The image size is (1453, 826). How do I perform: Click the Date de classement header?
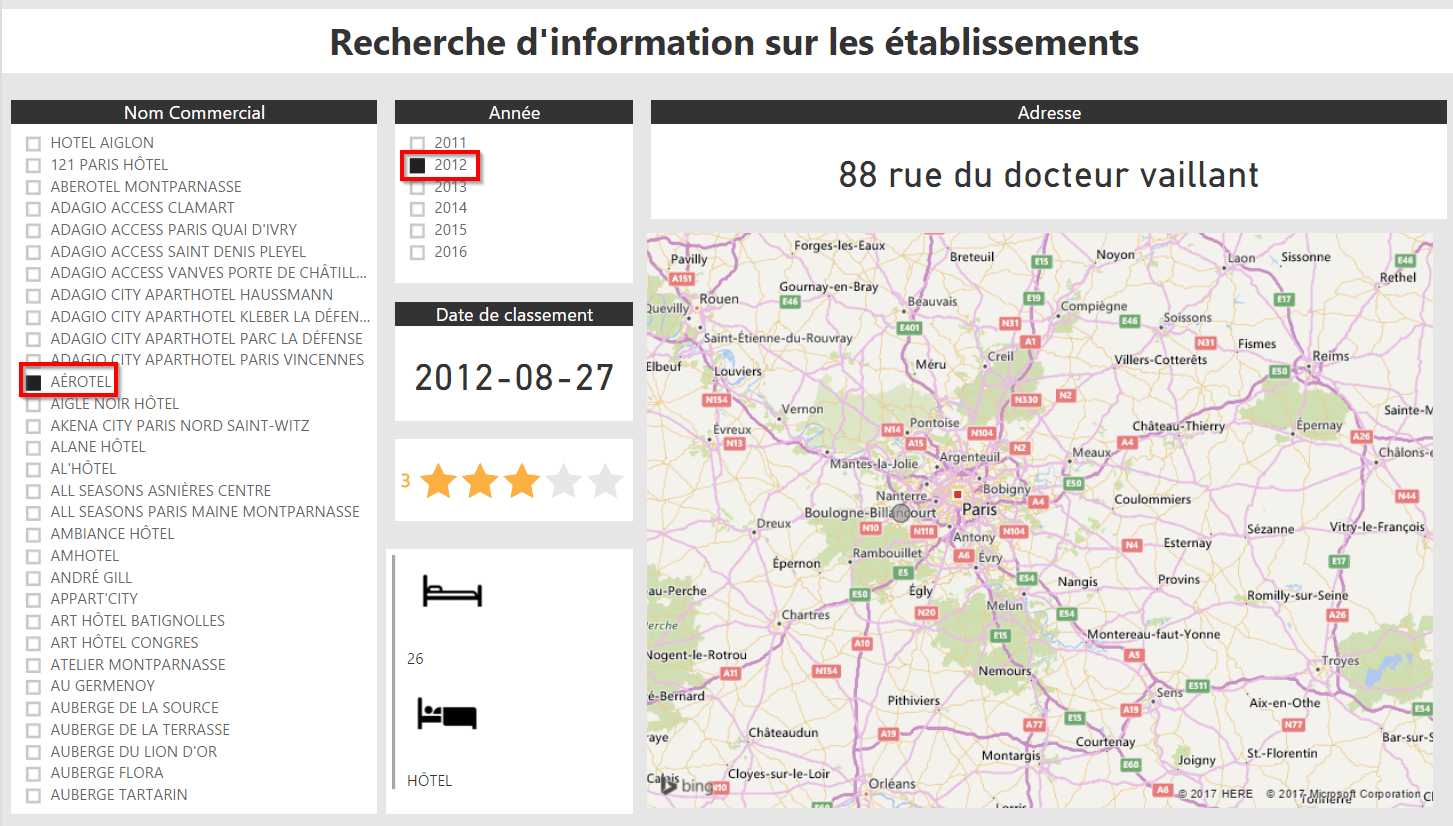click(x=514, y=315)
